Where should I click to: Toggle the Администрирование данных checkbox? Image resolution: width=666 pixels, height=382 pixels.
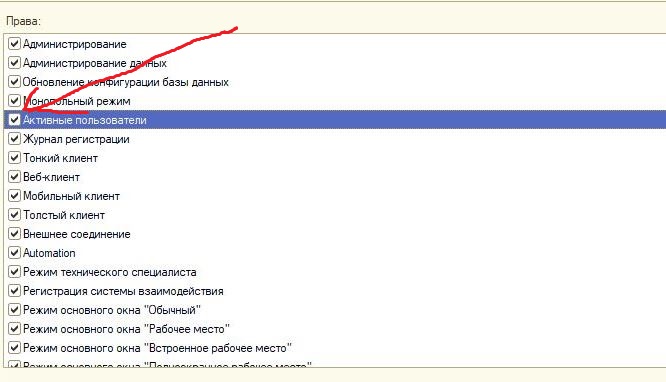click(14, 62)
